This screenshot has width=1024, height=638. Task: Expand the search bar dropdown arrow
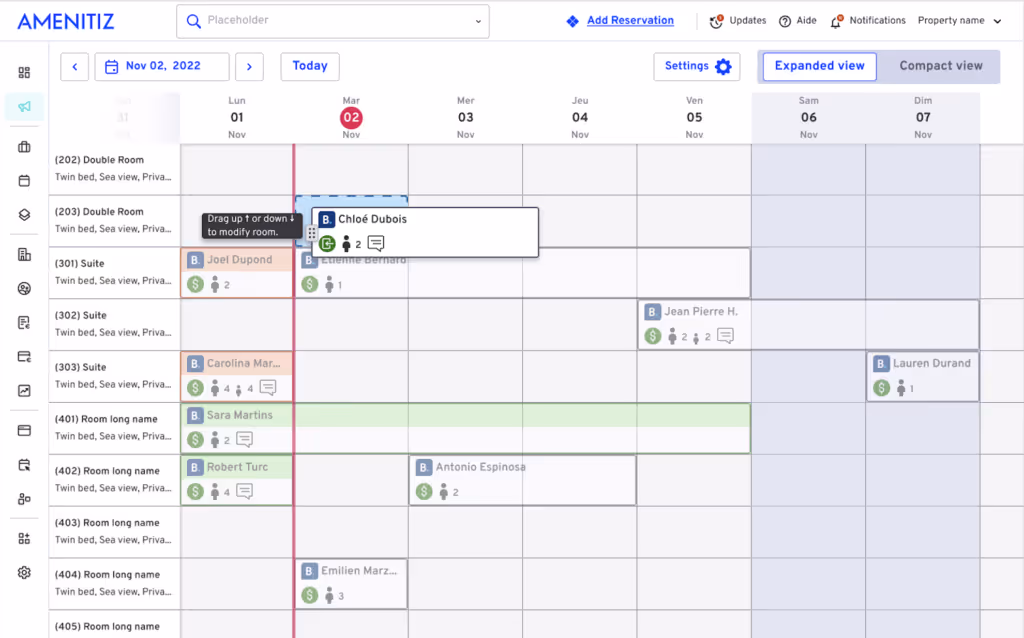click(x=478, y=21)
